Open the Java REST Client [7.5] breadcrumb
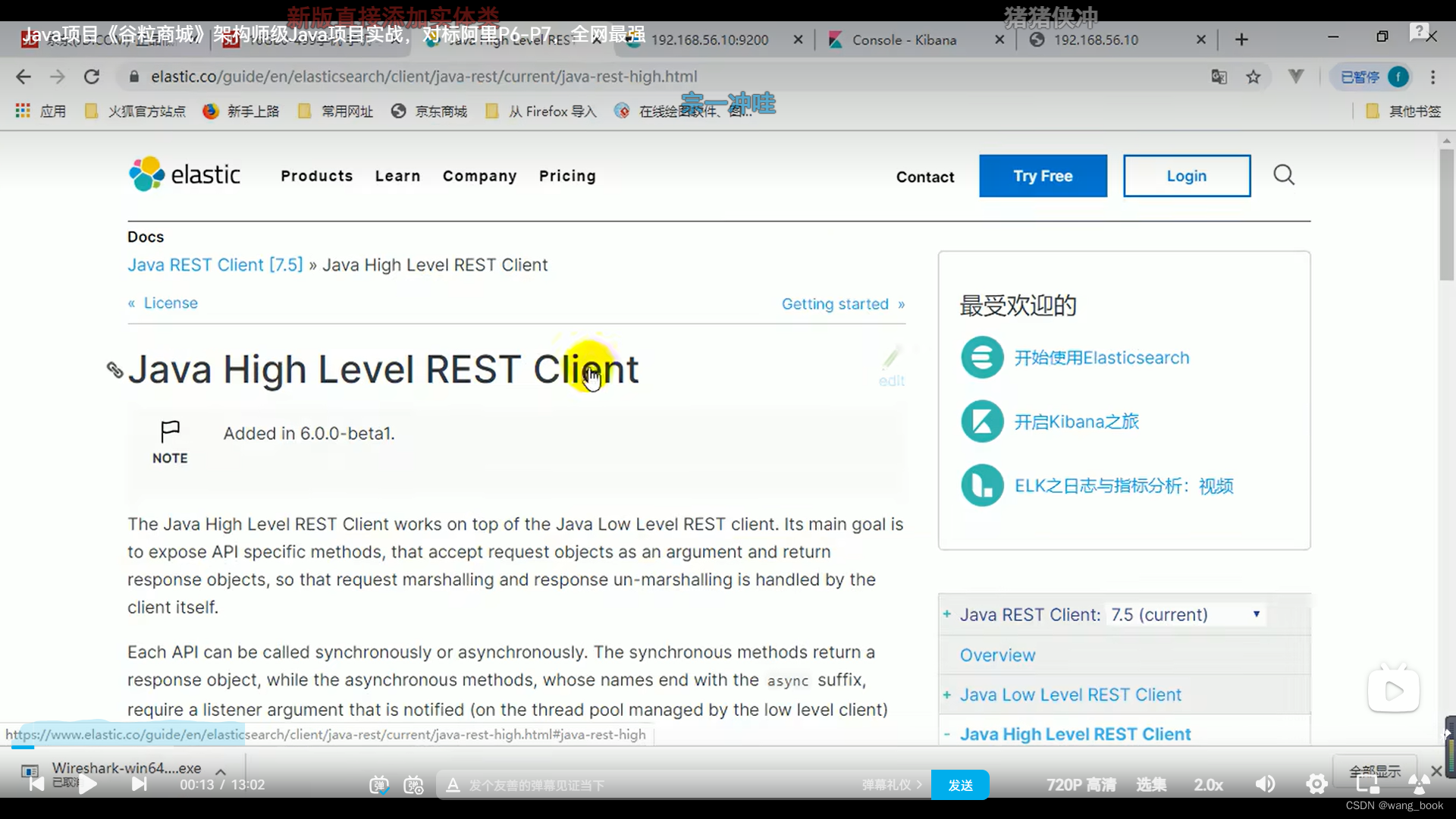Screen dimensions: 1456x819 tap(215, 265)
